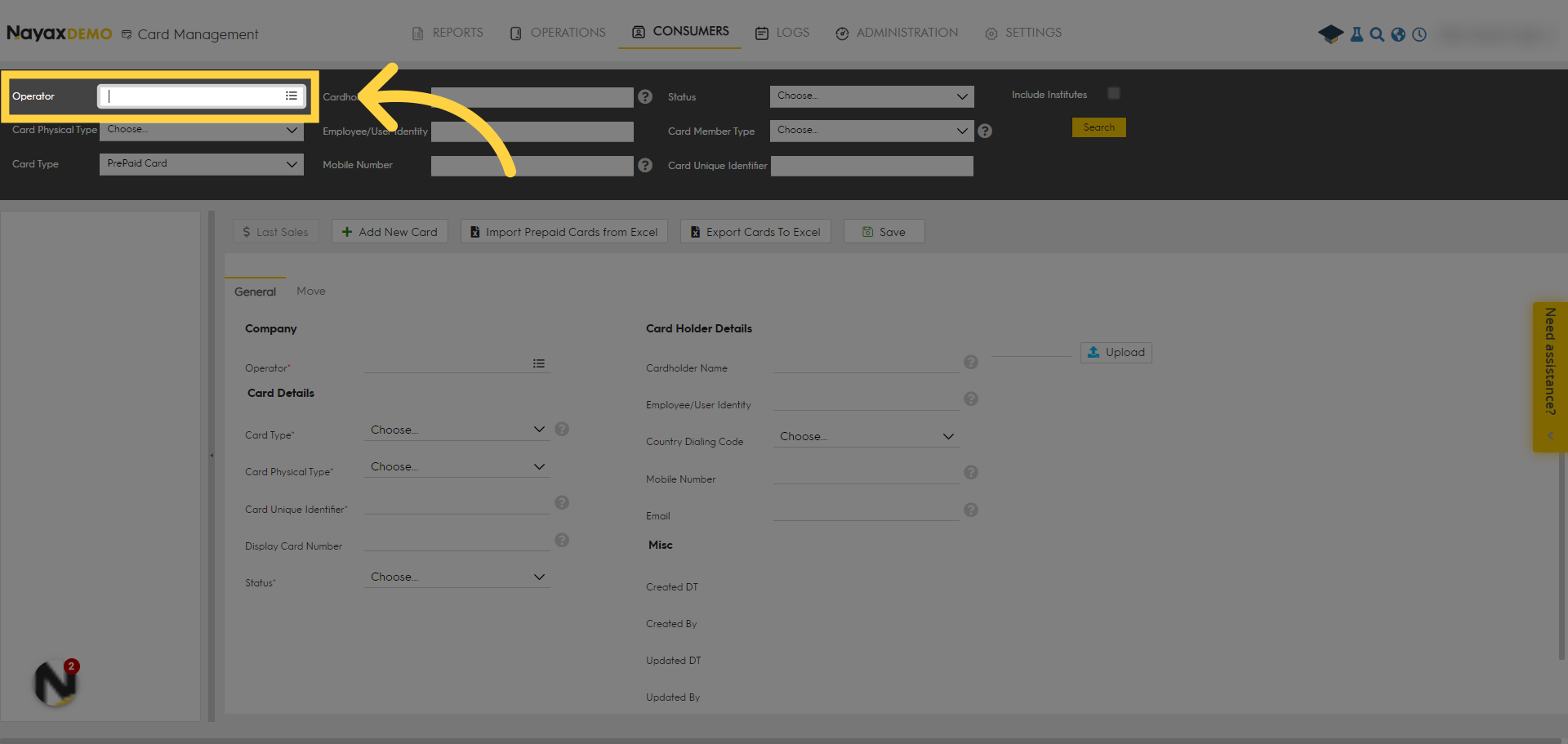Open the OPERATIONS menu
Screen dimensions: 1568x744
point(558,33)
